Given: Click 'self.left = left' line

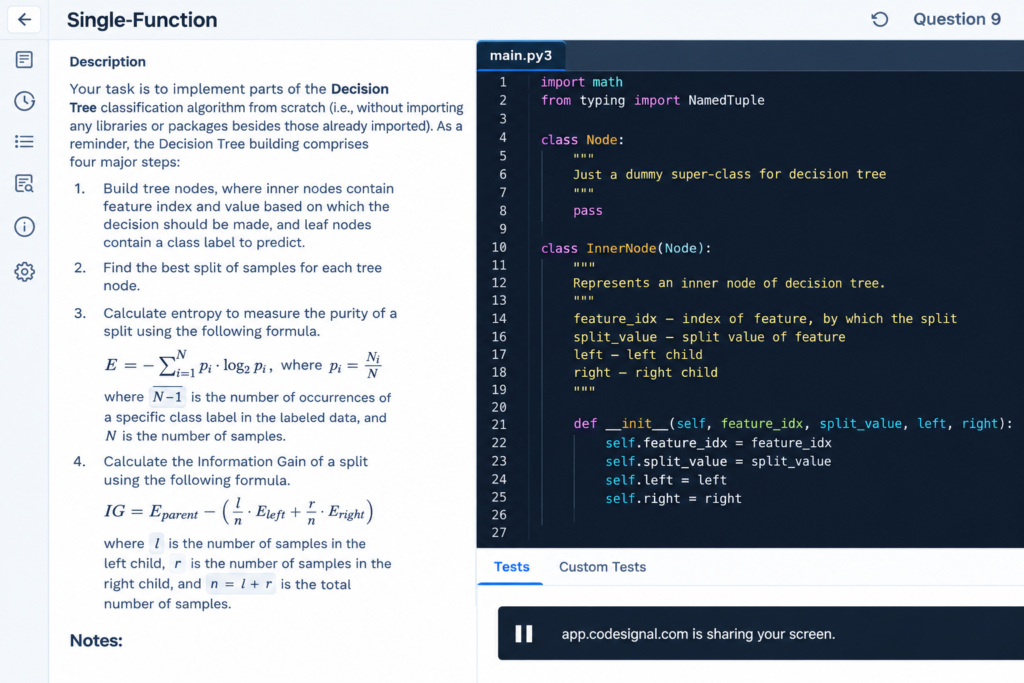Looking at the screenshot, I should [665, 480].
